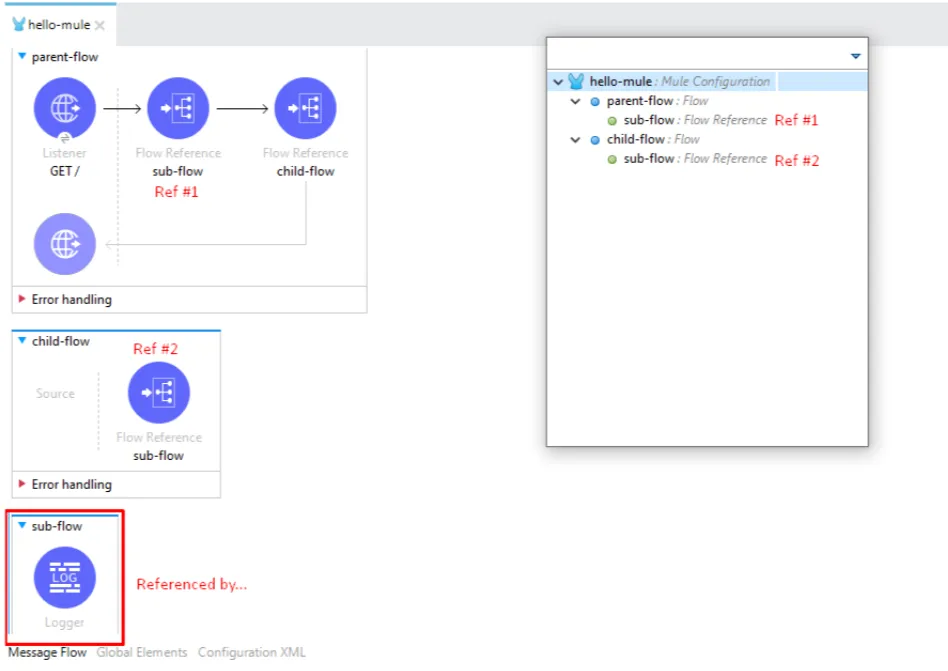This screenshot has width=948, height=671.
Task: Select the HTTP Listener icon in parent-flow
Action: (65, 109)
